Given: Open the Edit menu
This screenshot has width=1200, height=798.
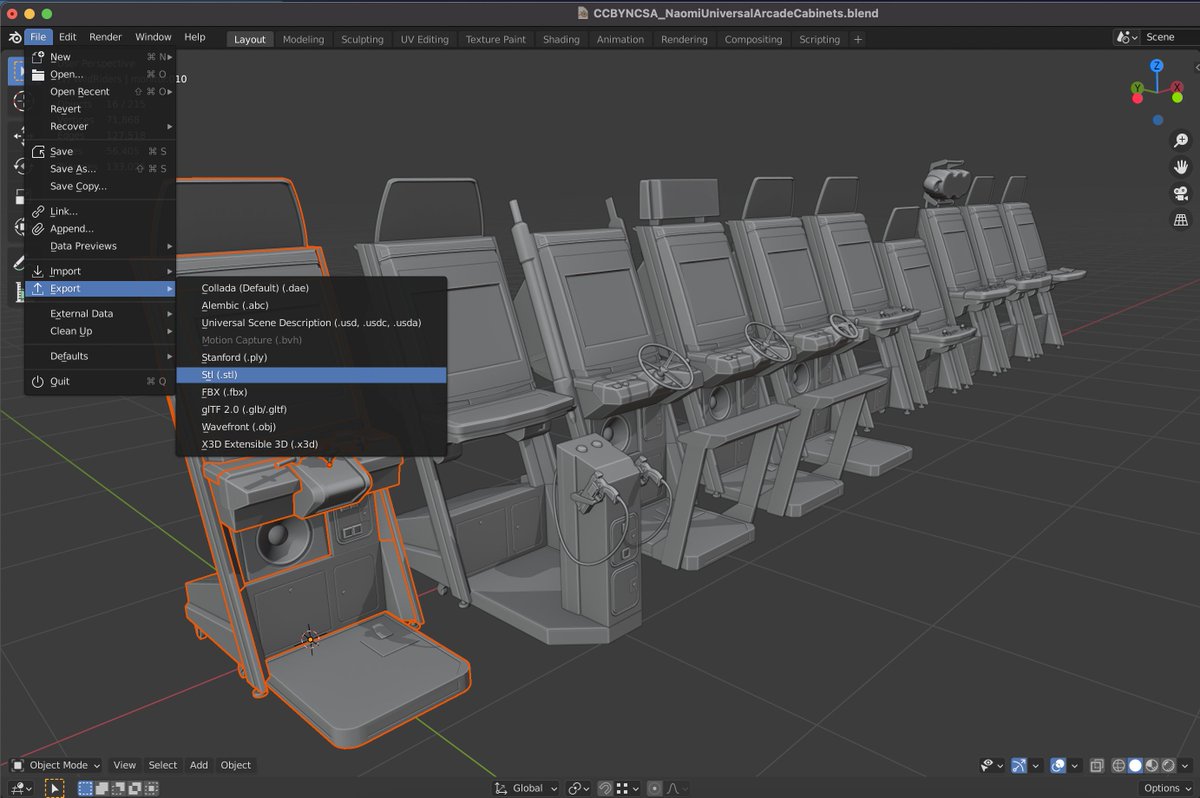Looking at the screenshot, I should (67, 37).
